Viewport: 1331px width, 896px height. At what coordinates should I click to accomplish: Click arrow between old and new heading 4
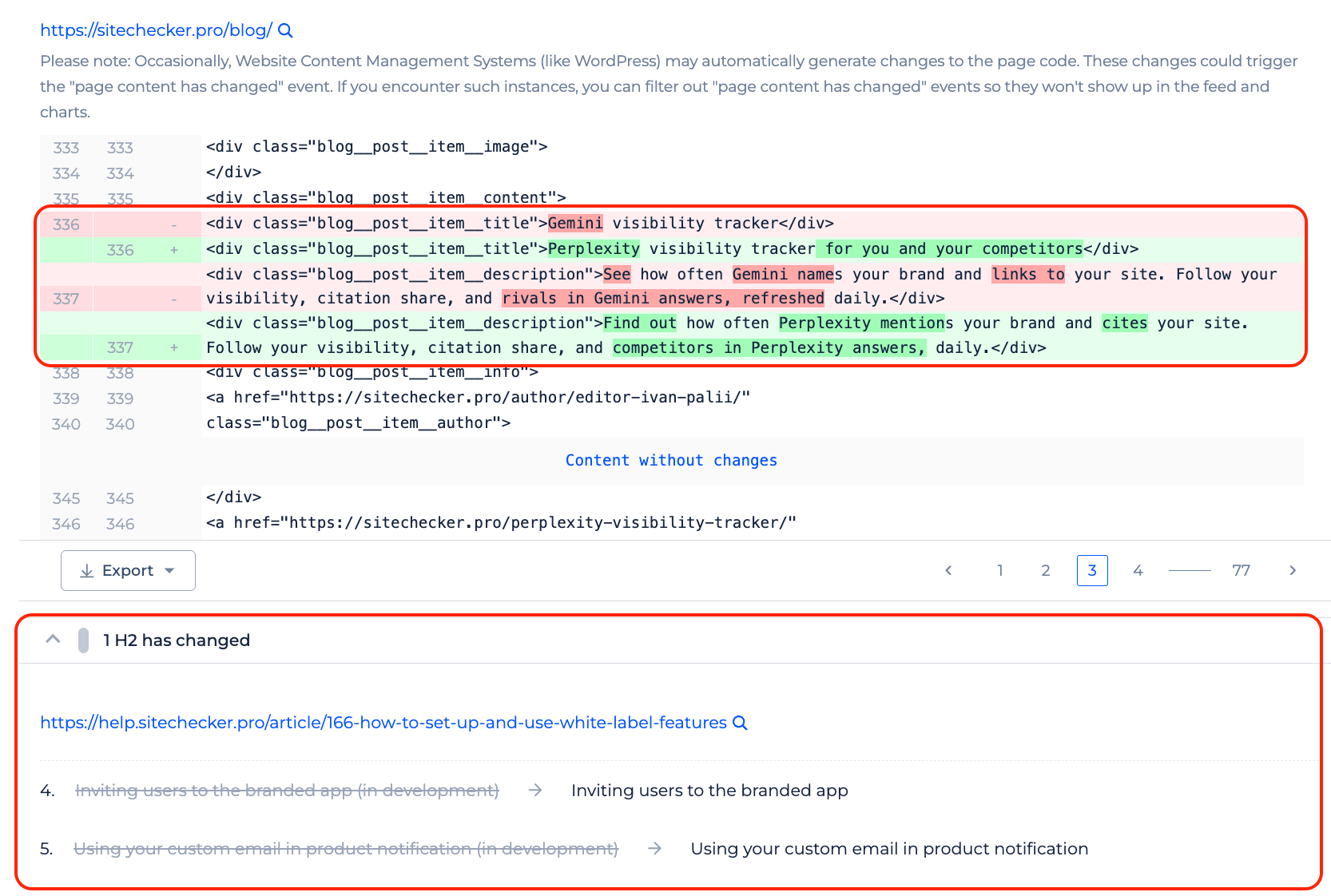click(x=535, y=790)
